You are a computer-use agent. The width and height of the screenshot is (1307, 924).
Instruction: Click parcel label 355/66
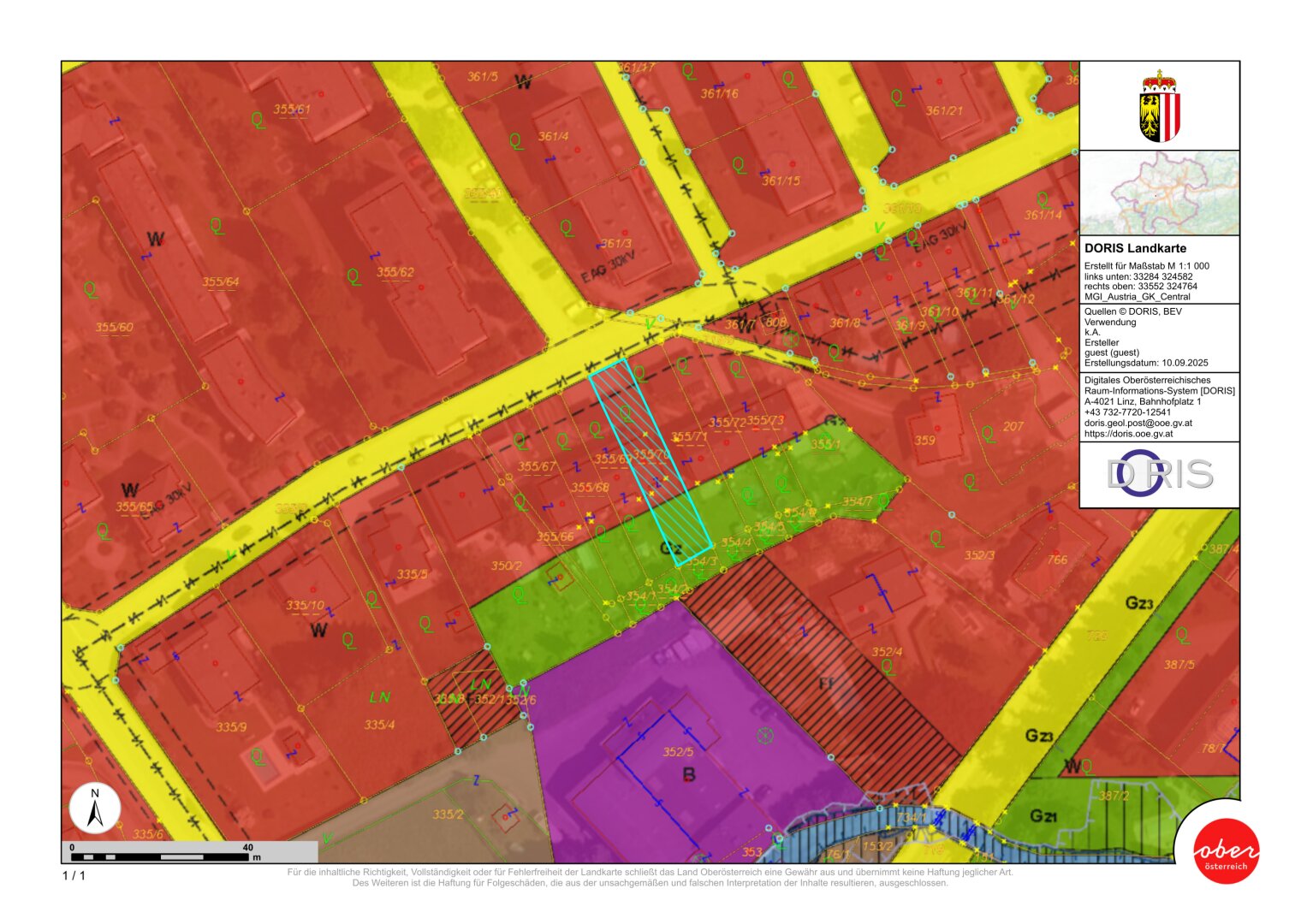pyautogui.click(x=555, y=536)
